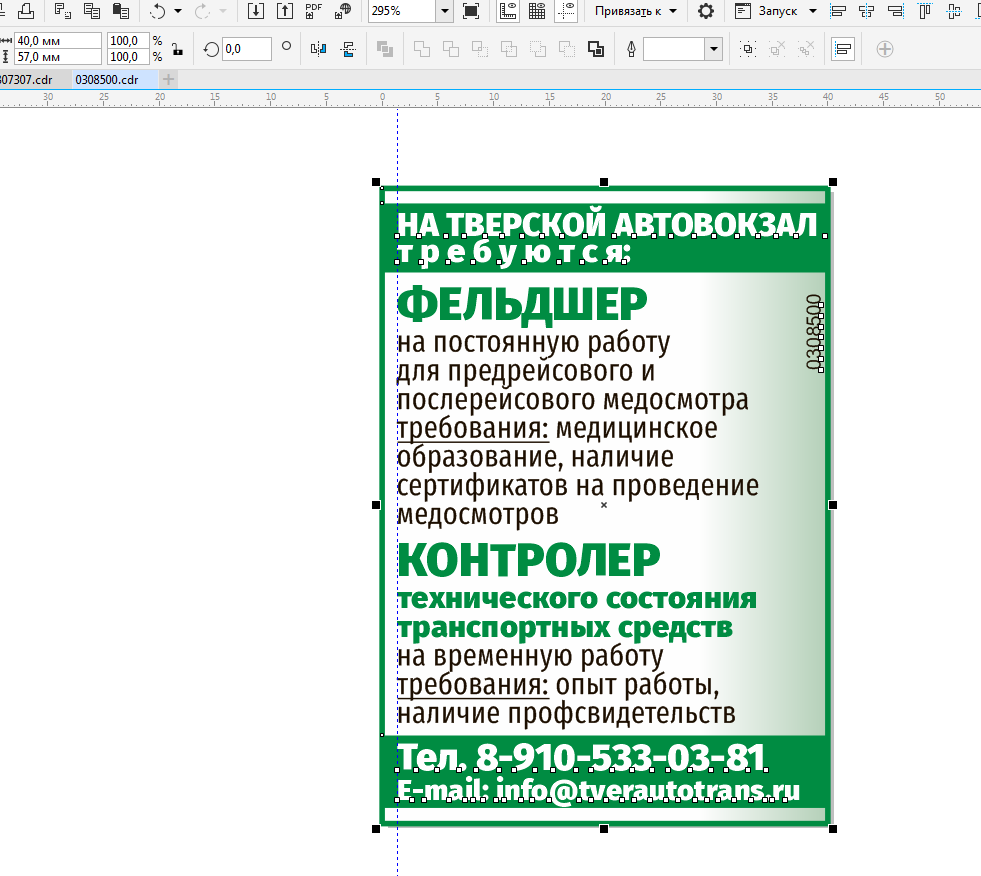Click the "Запуск" launcher button

pyautogui.click(x=766, y=11)
